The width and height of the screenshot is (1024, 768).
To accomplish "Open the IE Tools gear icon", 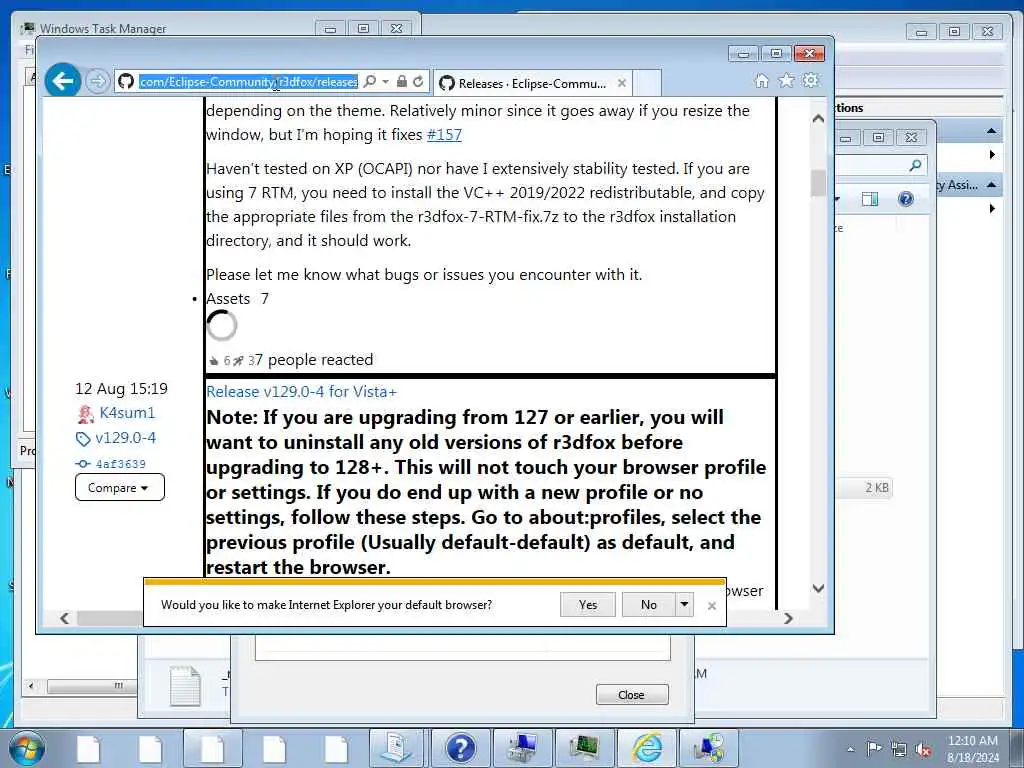I will 811,81.
